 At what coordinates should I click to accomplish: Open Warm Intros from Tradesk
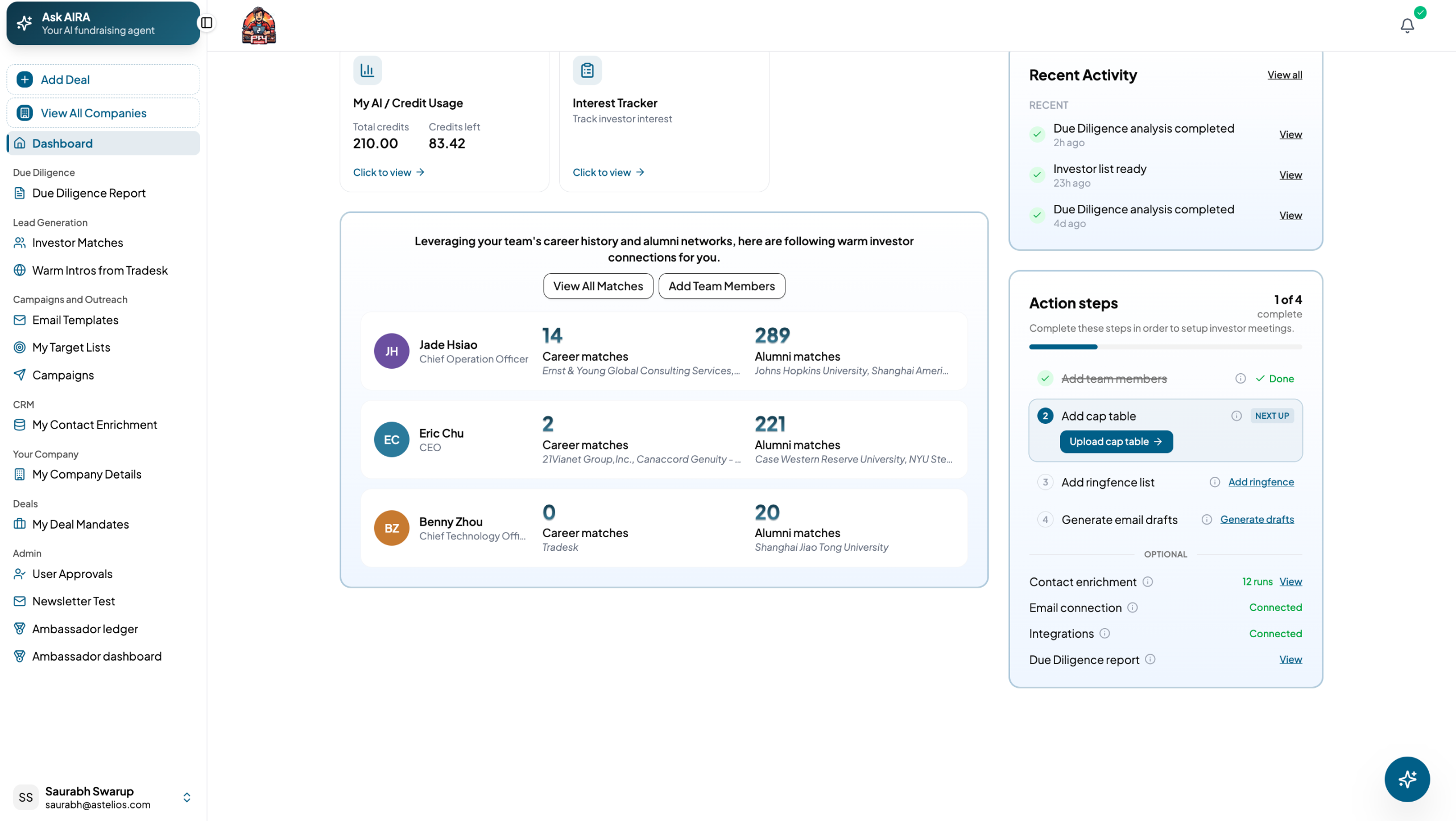click(100, 270)
